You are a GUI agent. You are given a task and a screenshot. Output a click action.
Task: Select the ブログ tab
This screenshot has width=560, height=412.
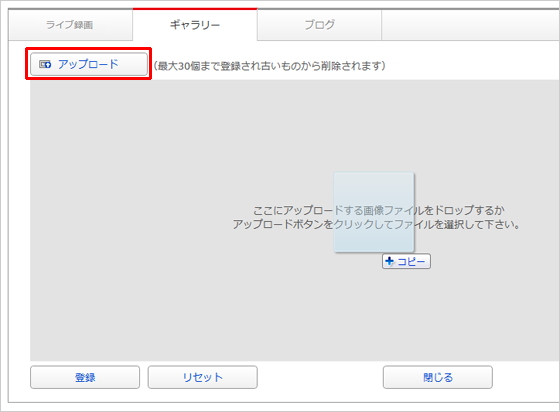click(x=319, y=25)
